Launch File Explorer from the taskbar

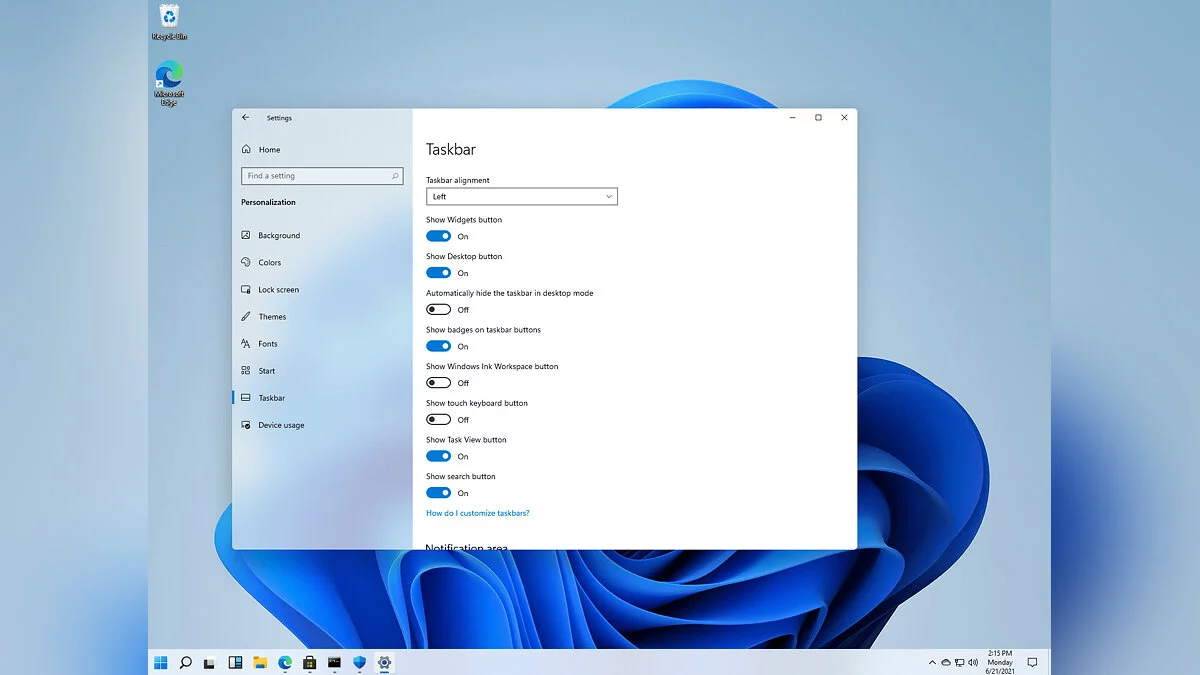pyautogui.click(x=260, y=662)
